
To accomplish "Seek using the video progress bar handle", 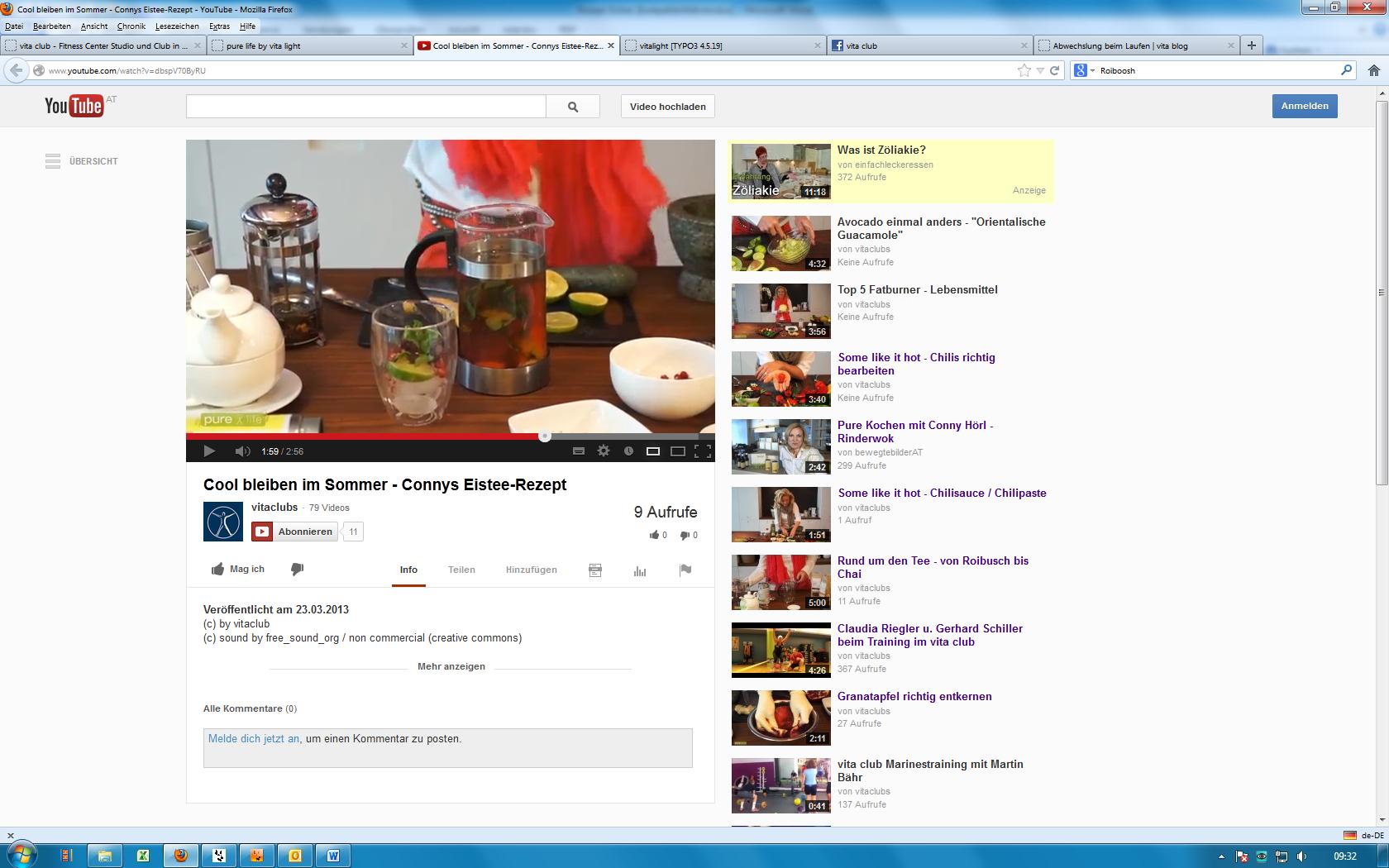I will click(545, 436).
